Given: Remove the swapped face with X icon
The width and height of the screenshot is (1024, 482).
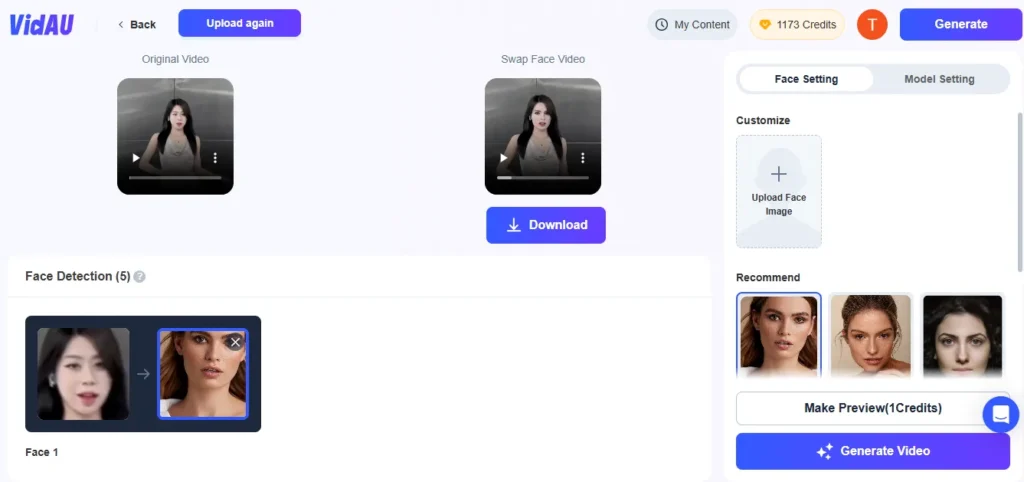Looking at the screenshot, I should pos(235,342).
